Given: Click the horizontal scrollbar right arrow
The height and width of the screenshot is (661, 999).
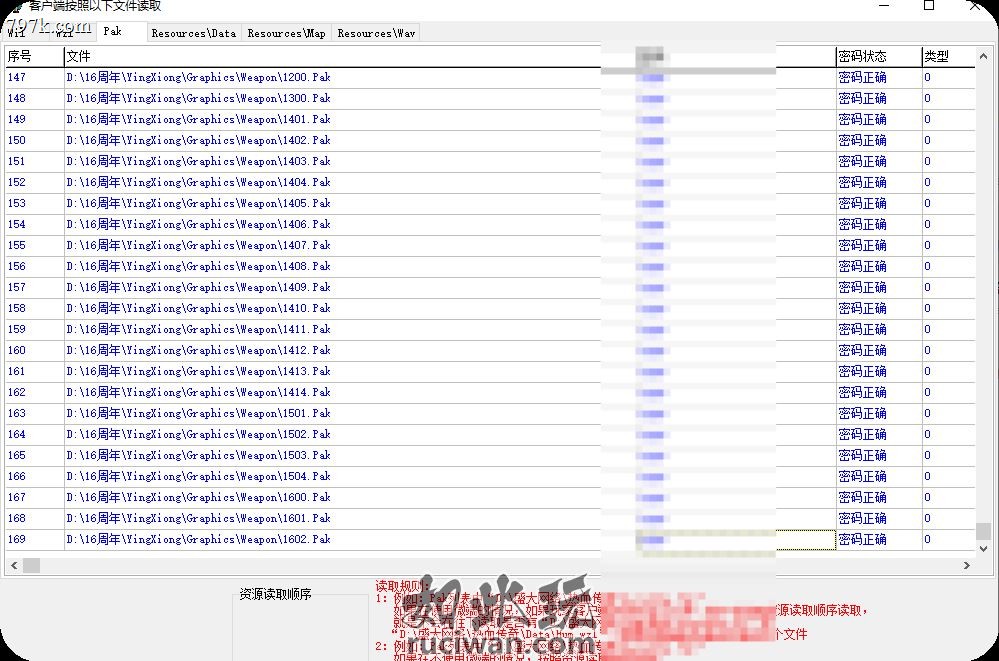Looking at the screenshot, I should (967, 565).
